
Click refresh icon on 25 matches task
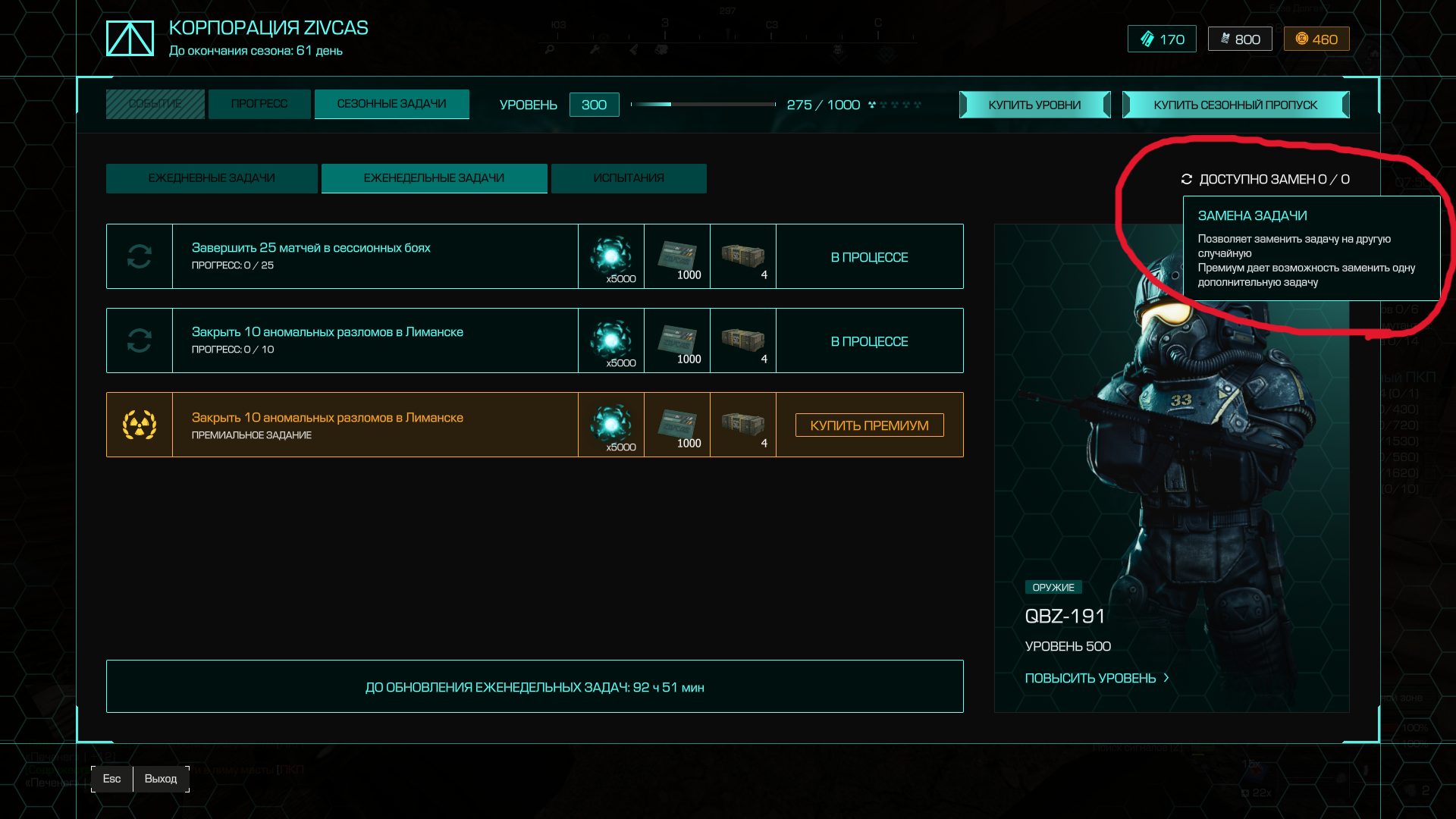tap(140, 256)
